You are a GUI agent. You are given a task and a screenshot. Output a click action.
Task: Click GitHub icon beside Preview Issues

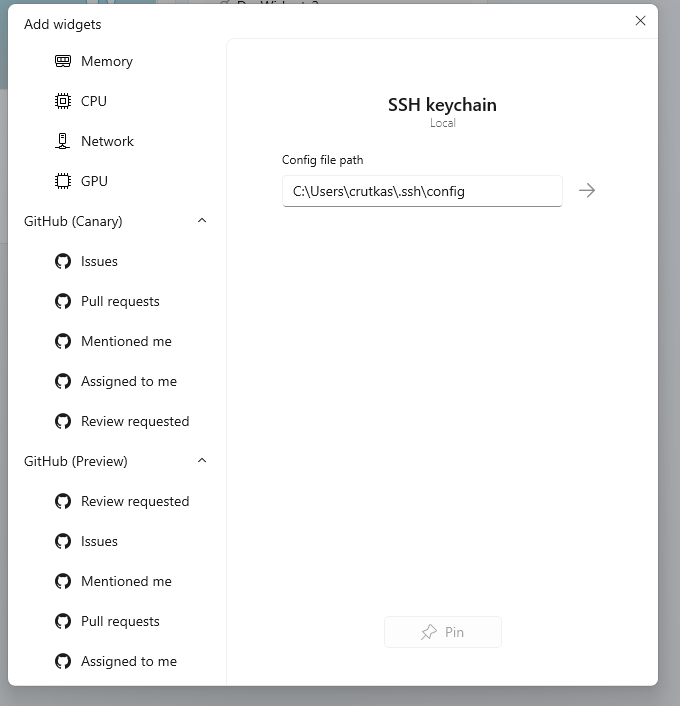(x=63, y=541)
